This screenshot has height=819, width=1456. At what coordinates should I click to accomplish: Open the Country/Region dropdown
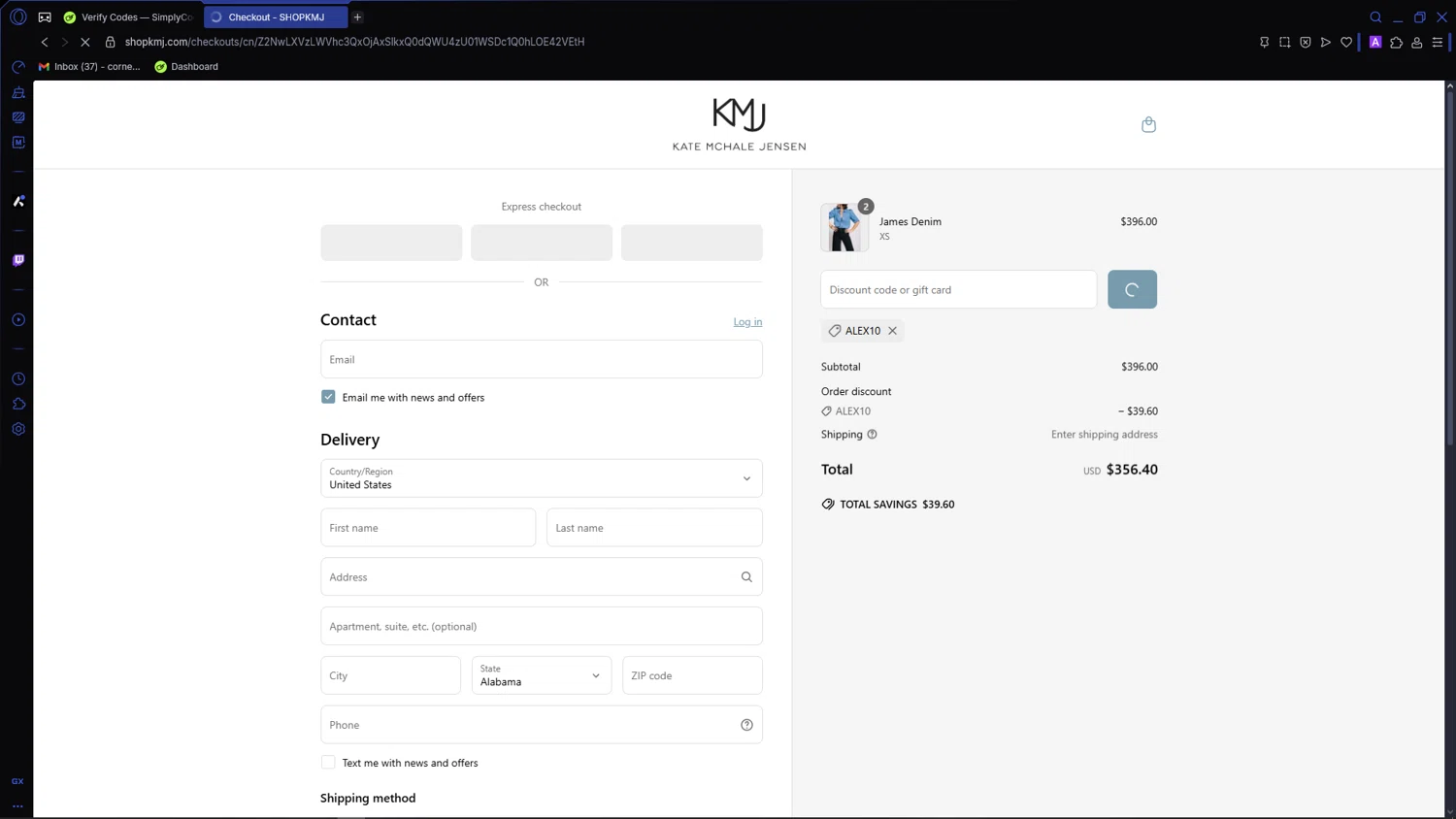pos(541,478)
